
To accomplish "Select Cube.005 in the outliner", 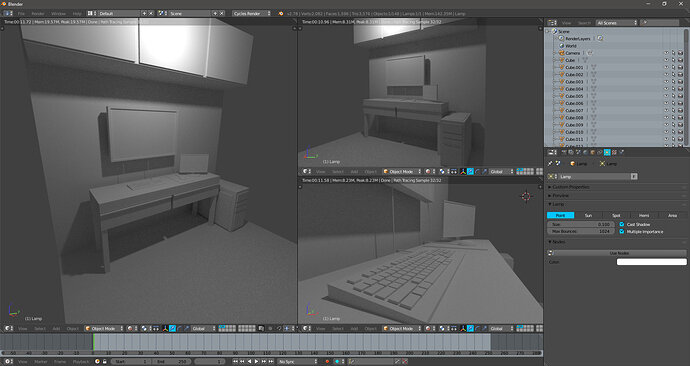I will (574, 96).
